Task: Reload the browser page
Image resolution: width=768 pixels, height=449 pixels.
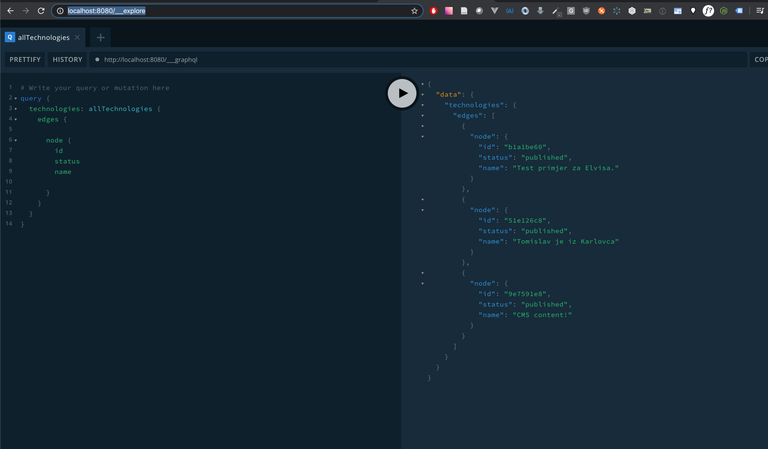Action: pyautogui.click(x=41, y=11)
